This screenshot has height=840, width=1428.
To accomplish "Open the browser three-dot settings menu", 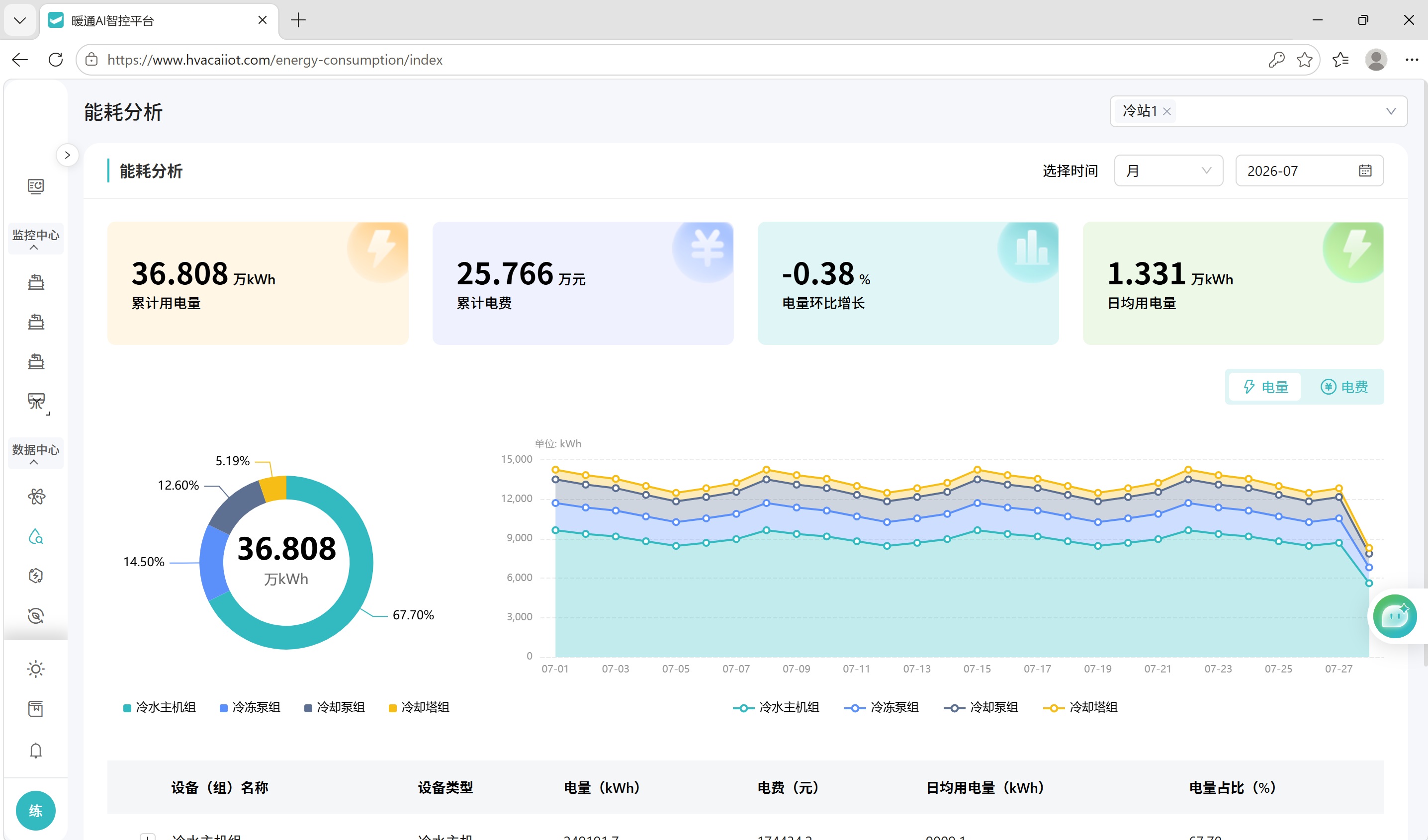I will click(1412, 60).
